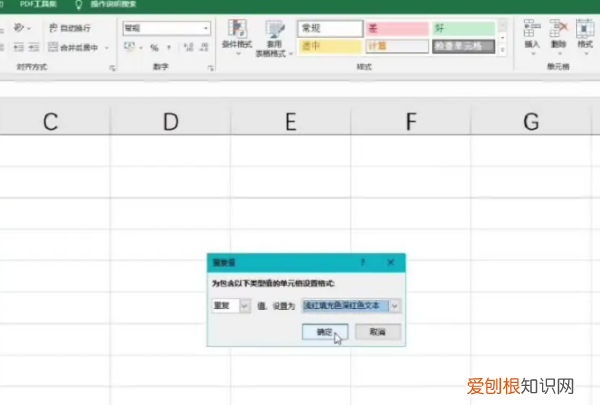The width and height of the screenshot is (600, 405).
Task: Select the column F header
Action: point(411,122)
